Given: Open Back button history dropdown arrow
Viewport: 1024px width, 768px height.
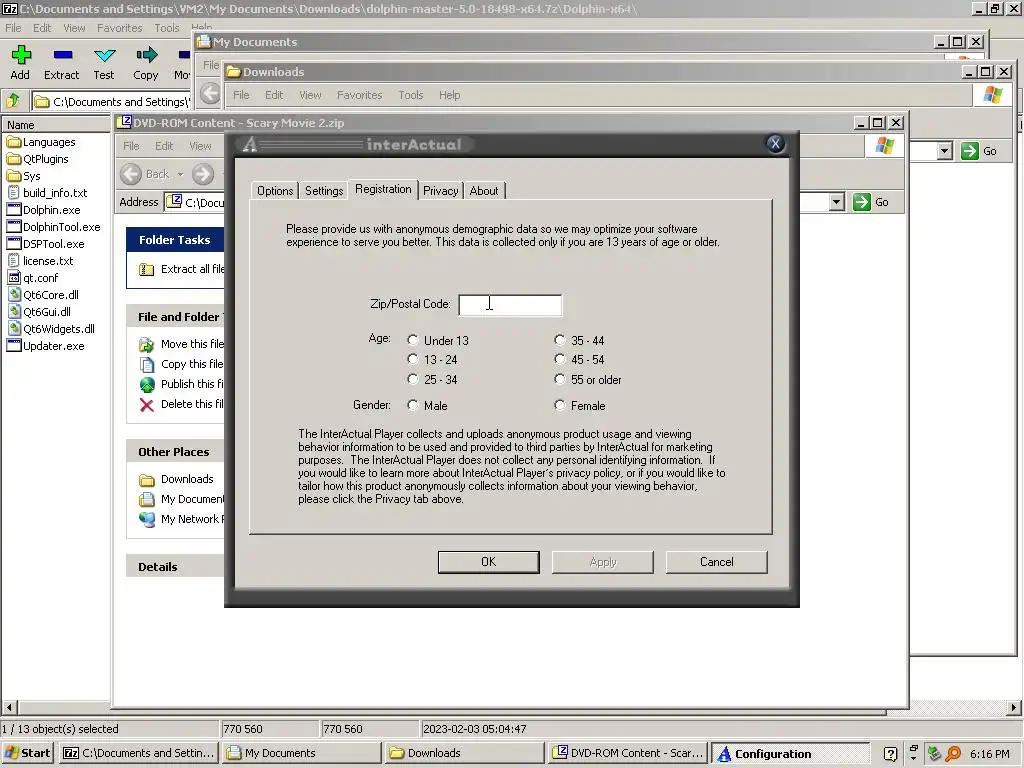Looking at the screenshot, I should point(180,174).
